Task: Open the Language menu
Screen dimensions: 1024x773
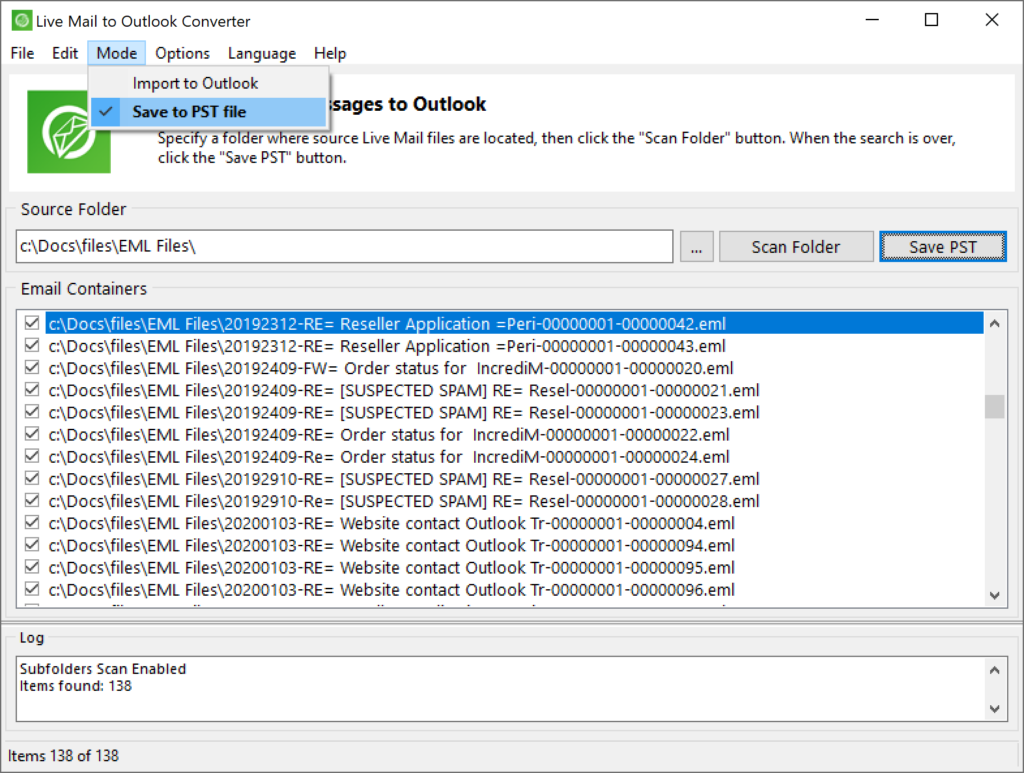Action: [261, 53]
